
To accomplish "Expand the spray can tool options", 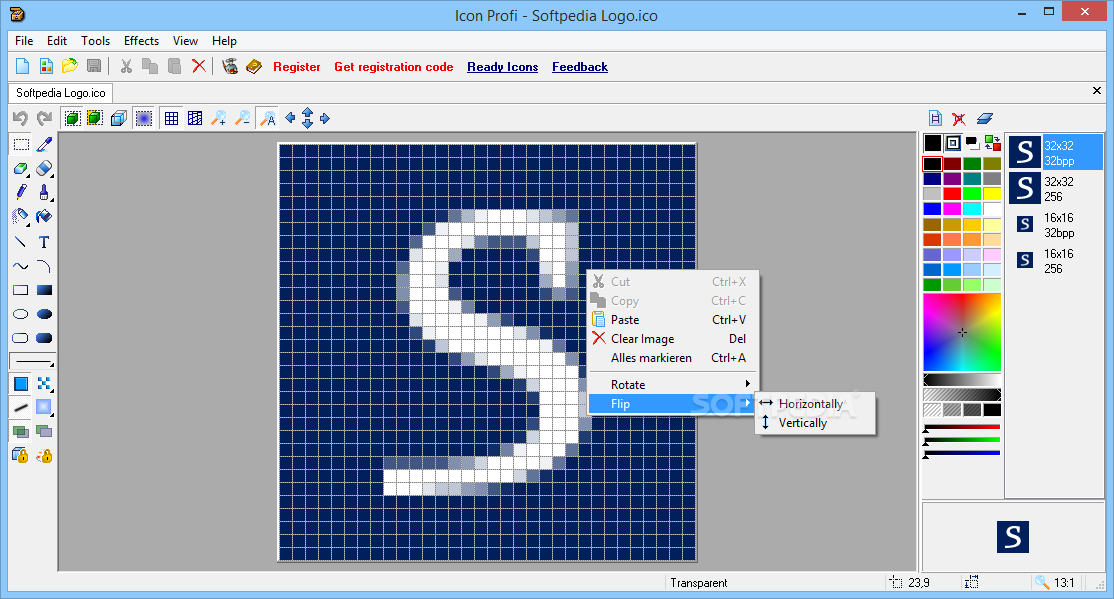I will point(28,223).
